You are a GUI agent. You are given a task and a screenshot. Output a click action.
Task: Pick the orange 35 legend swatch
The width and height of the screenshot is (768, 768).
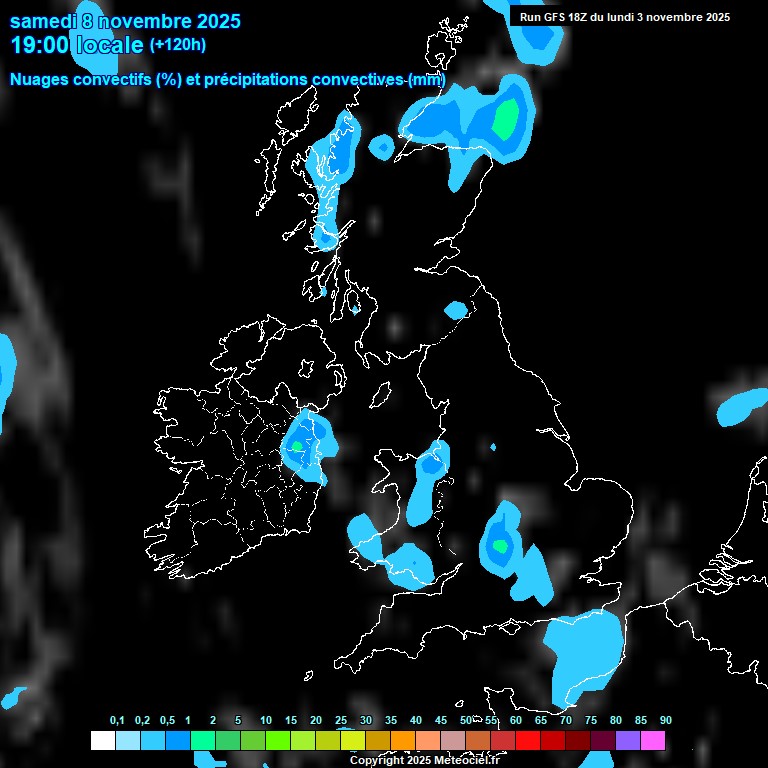pyautogui.click(x=403, y=741)
